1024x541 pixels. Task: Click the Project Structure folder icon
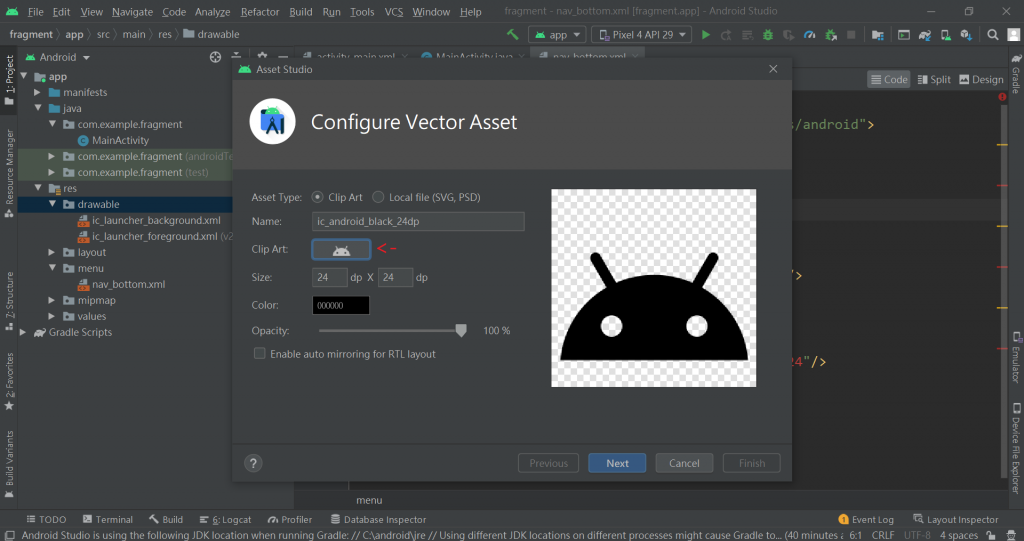[878, 35]
